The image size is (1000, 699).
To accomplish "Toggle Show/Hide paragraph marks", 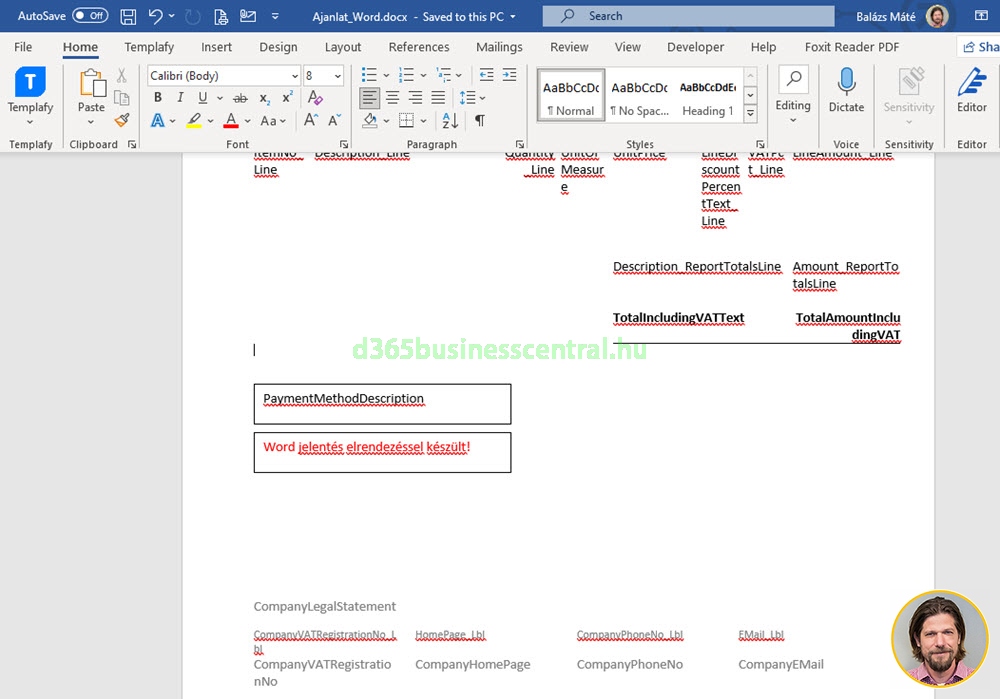I will (x=480, y=121).
